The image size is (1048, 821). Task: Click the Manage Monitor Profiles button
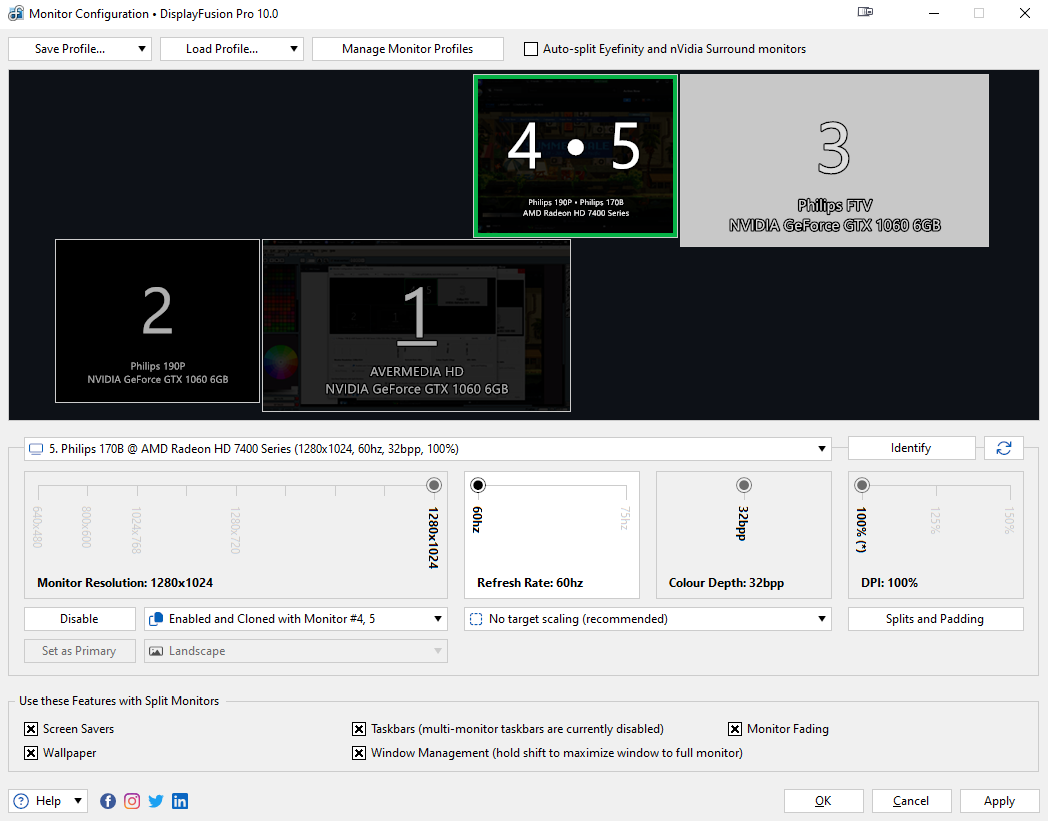coord(407,49)
